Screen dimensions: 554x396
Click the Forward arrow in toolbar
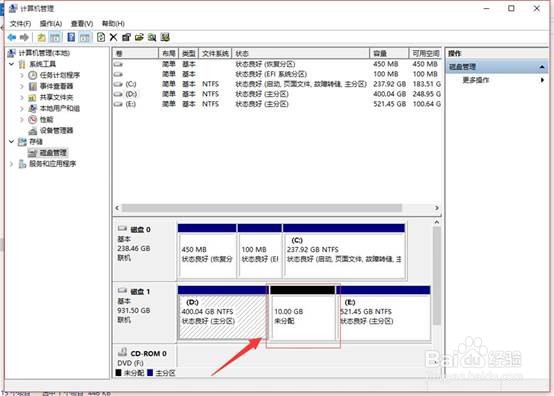pyautogui.click(x=24, y=37)
